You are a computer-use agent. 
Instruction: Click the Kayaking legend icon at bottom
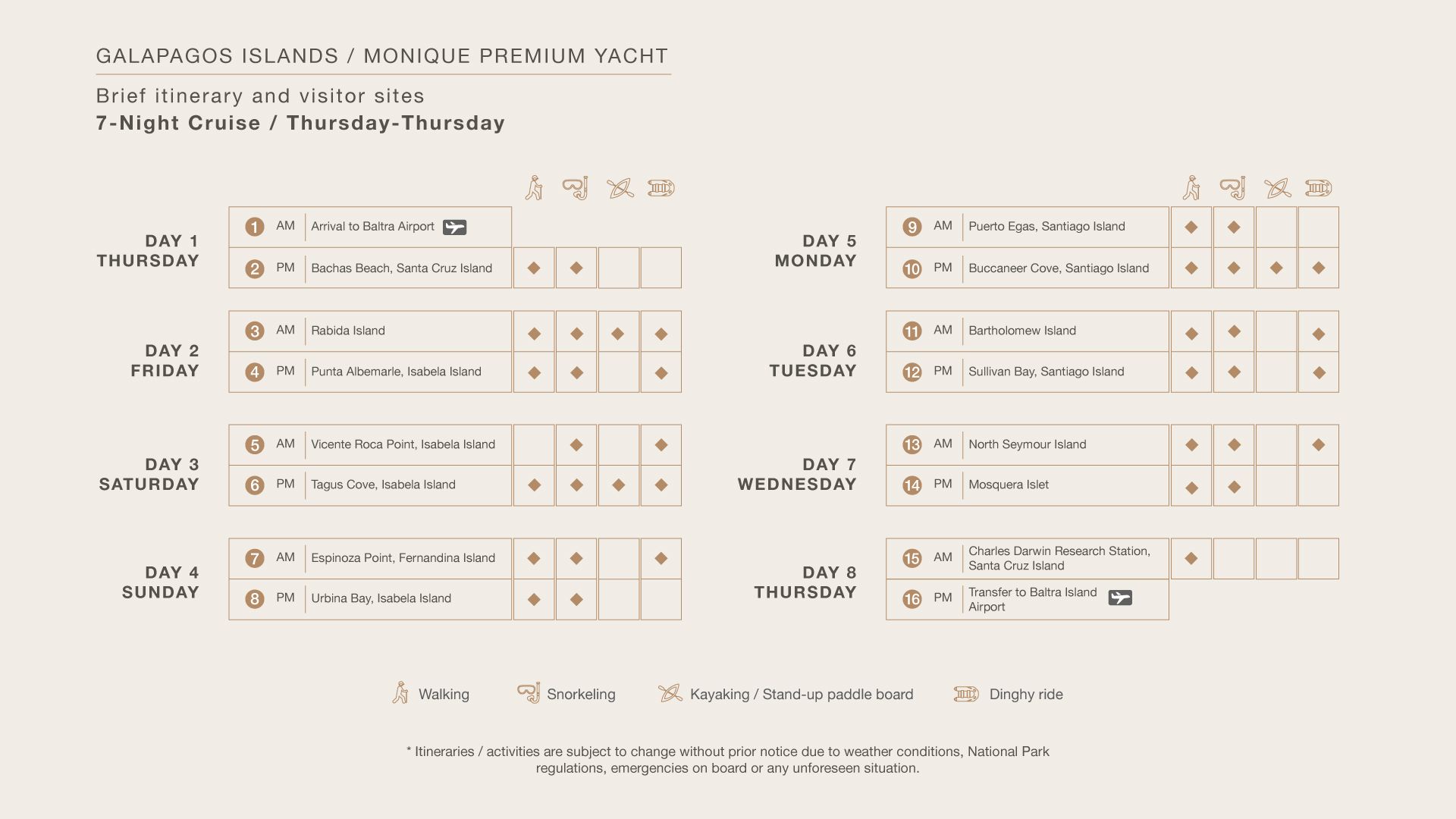tap(670, 693)
